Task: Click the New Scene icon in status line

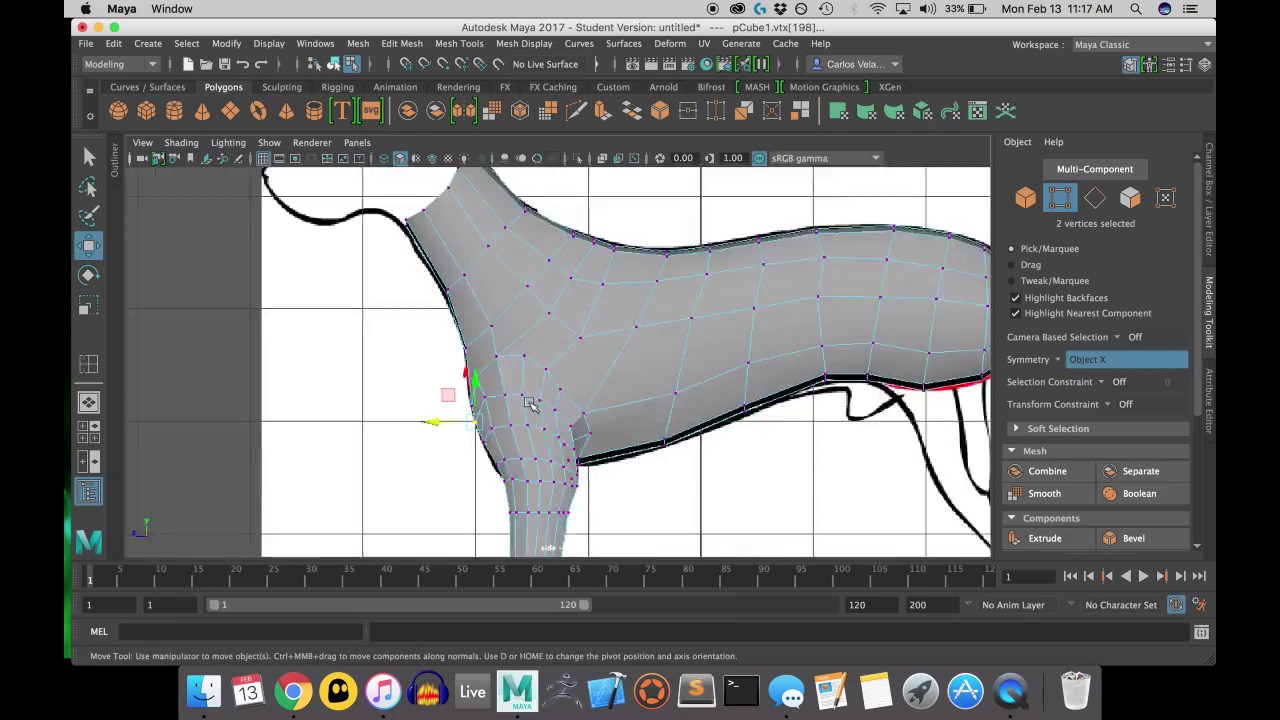Action: tap(188, 64)
